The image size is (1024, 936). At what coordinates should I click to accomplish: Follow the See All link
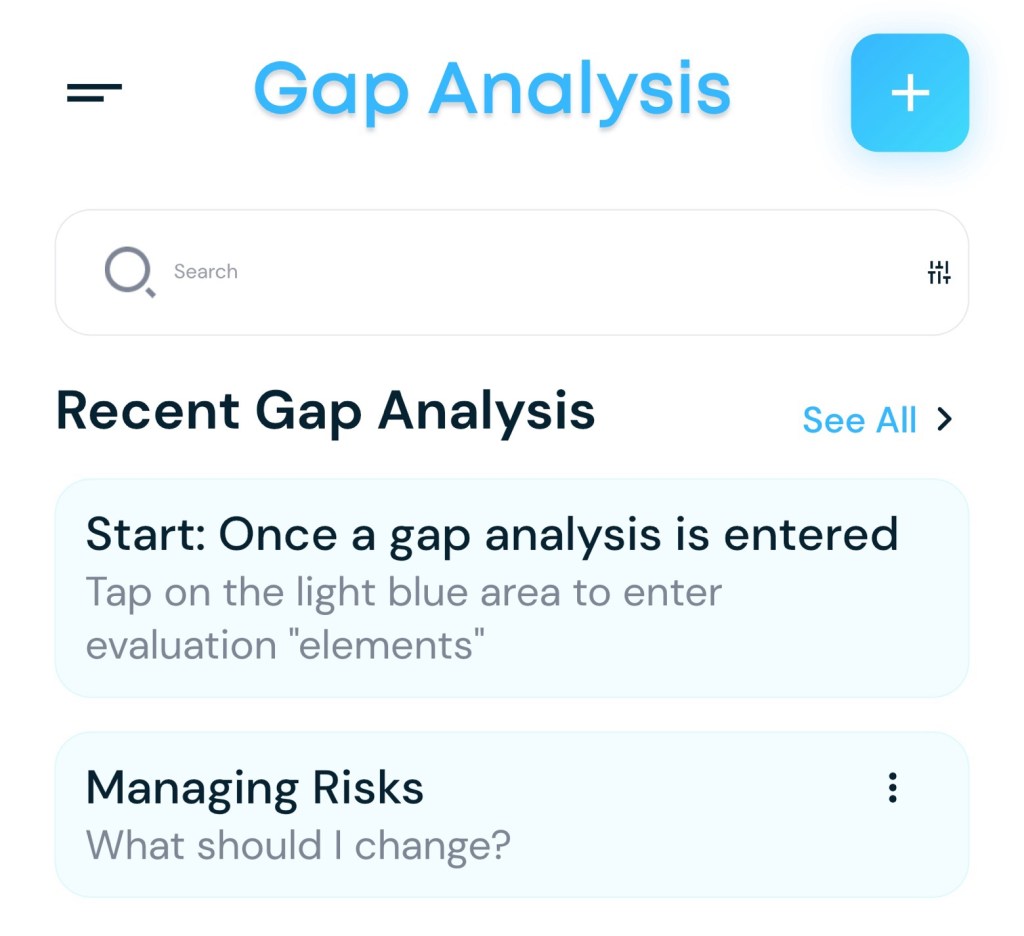click(x=859, y=420)
